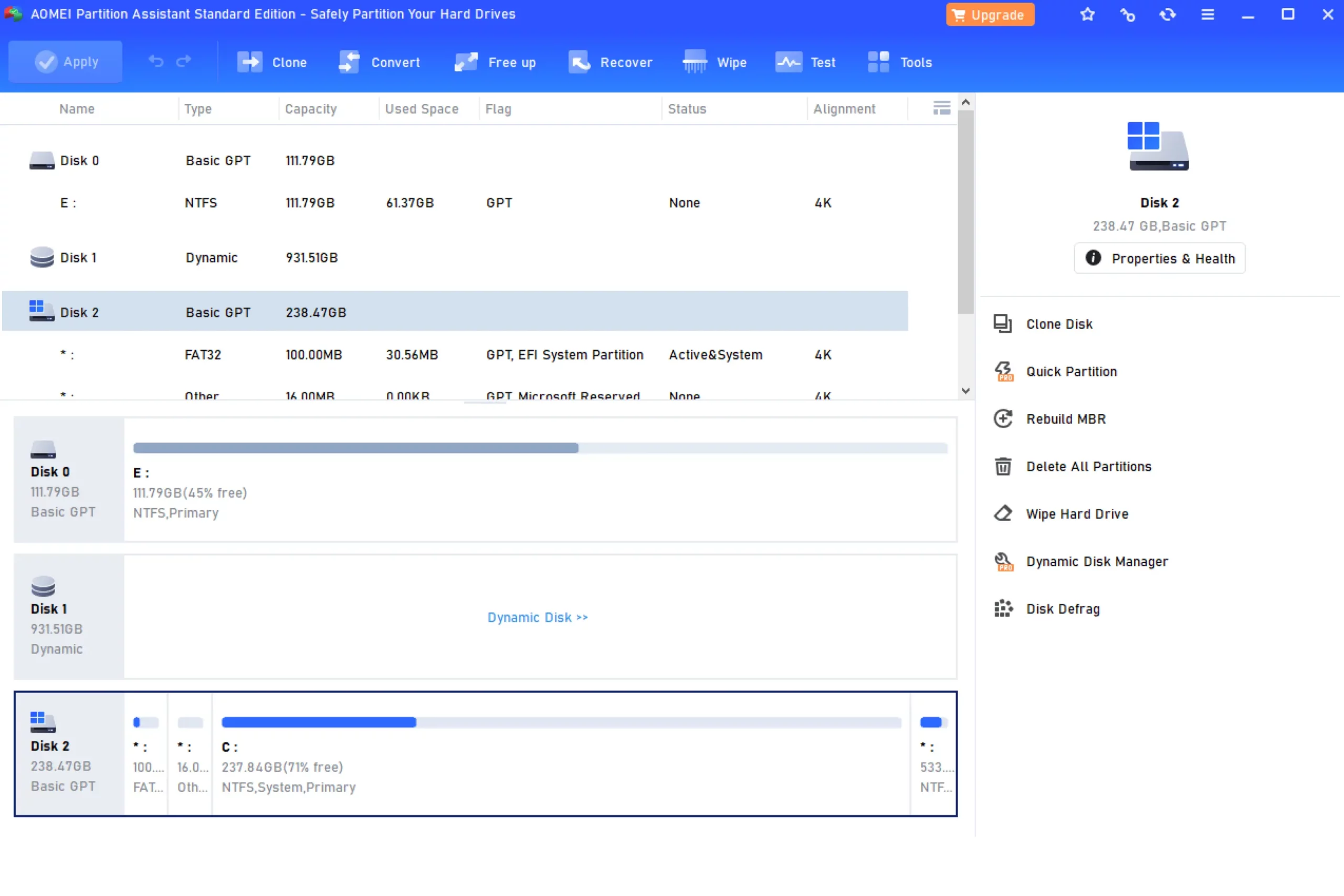Select Rebuild MBR in side panel
Image resolution: width=1344 pixels, height=896 pixels.
pyautogui.click(x=1065, y=419)
